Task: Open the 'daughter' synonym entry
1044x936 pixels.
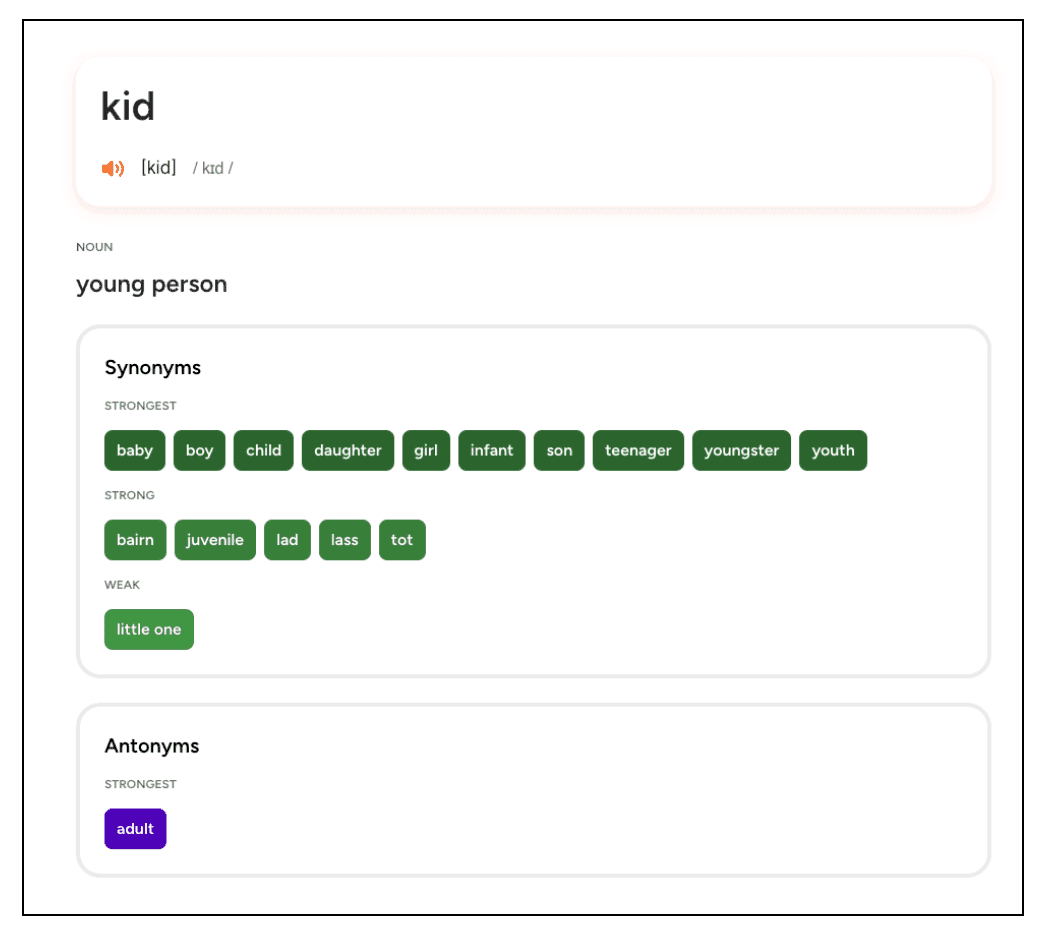Action: [x=348, y=450]
